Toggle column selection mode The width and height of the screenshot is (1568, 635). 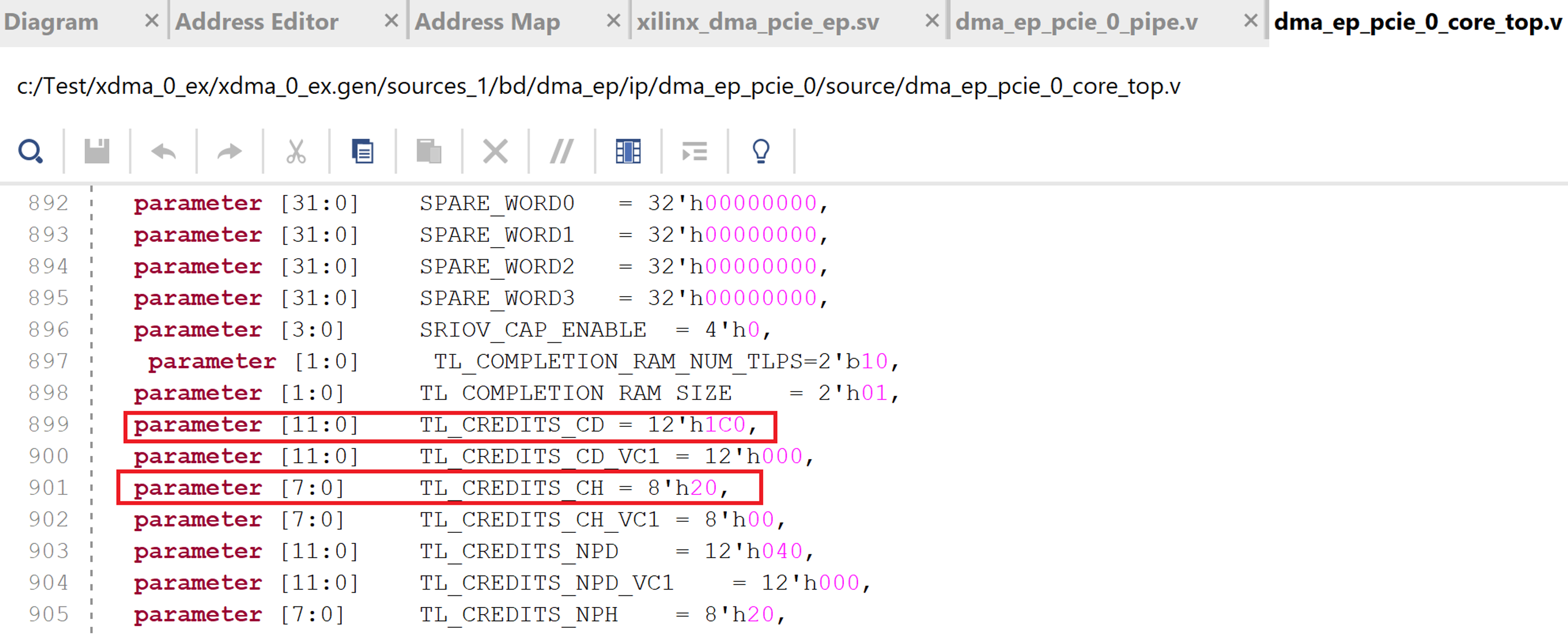628,151
